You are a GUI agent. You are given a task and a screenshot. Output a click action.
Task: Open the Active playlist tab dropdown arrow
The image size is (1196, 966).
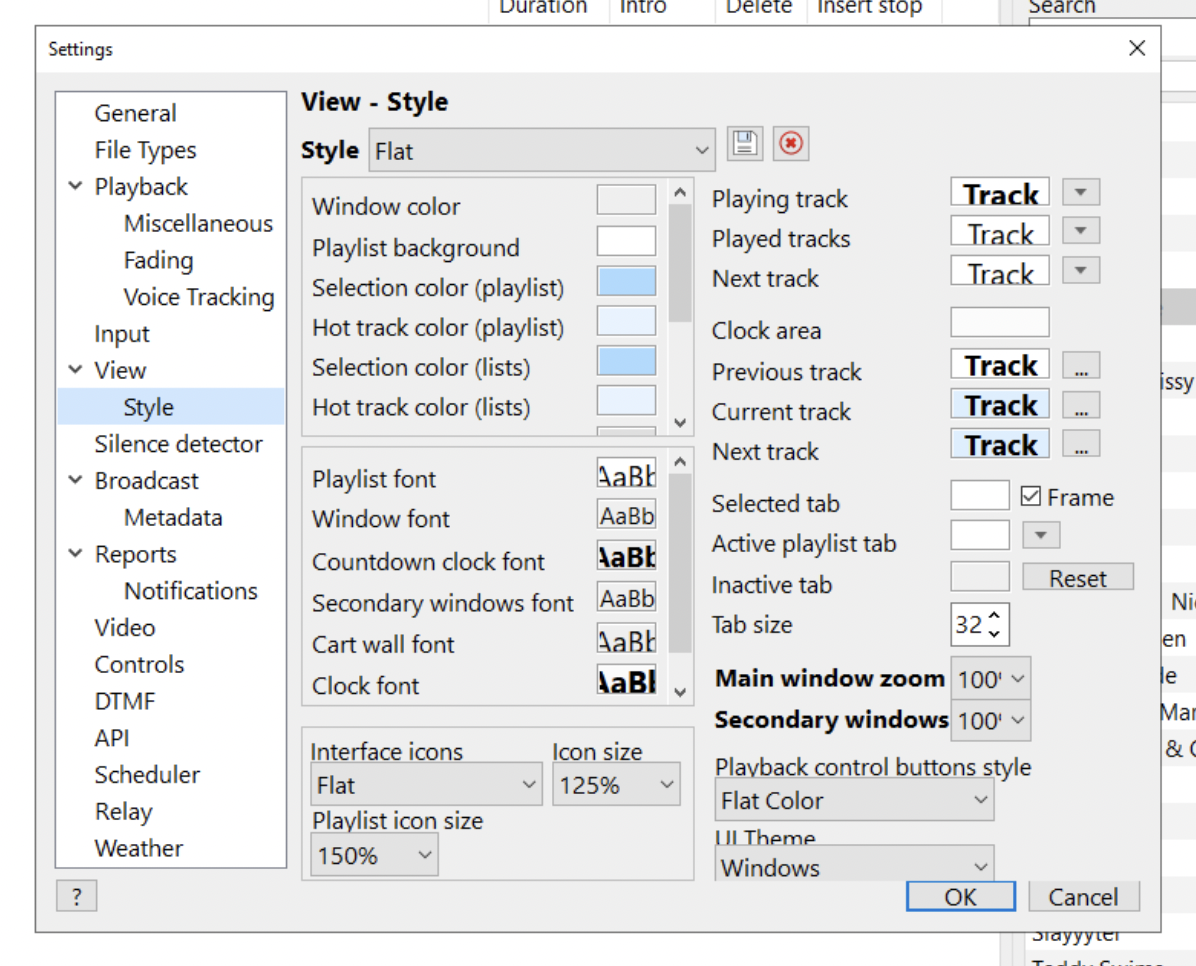click(1041, 535)
